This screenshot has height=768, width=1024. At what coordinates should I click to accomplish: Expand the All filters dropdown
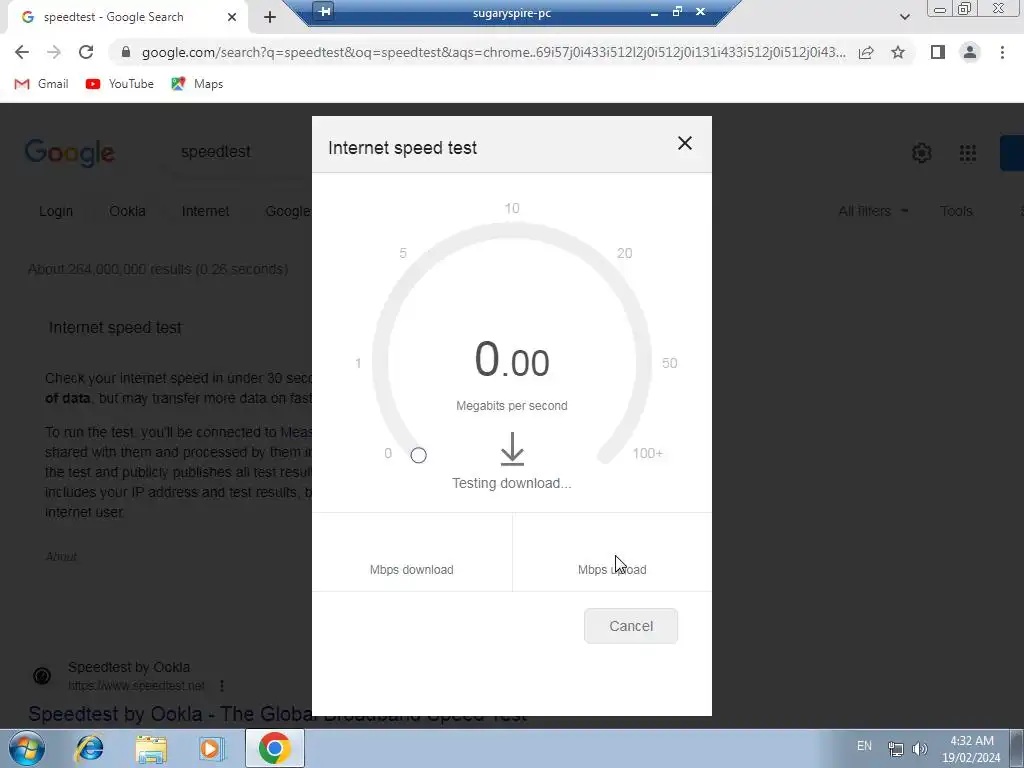click(x=872, y=211)
